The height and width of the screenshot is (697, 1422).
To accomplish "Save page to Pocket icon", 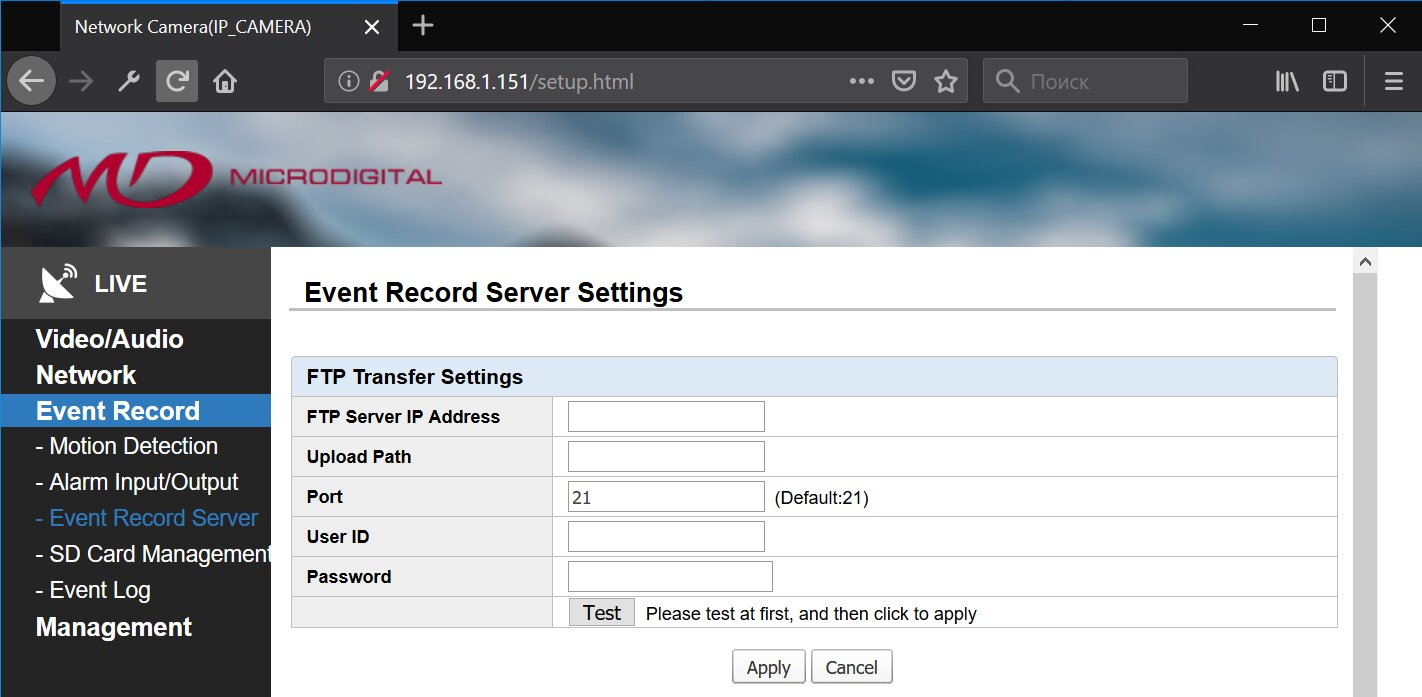I will [904, 82].
